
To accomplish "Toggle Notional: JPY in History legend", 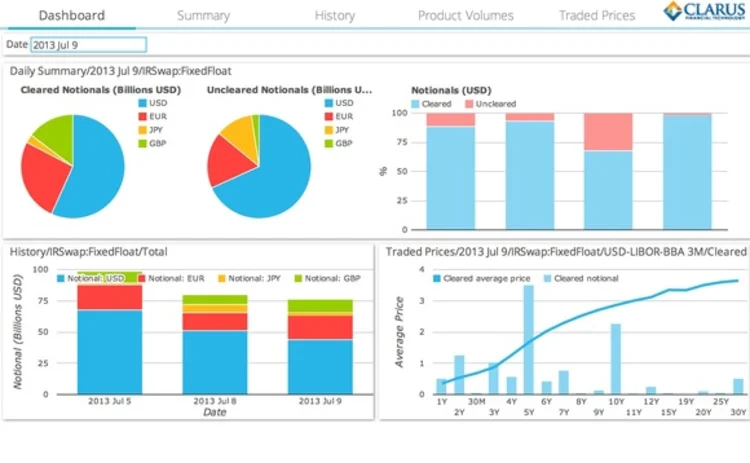I will (x=249, y=278).
